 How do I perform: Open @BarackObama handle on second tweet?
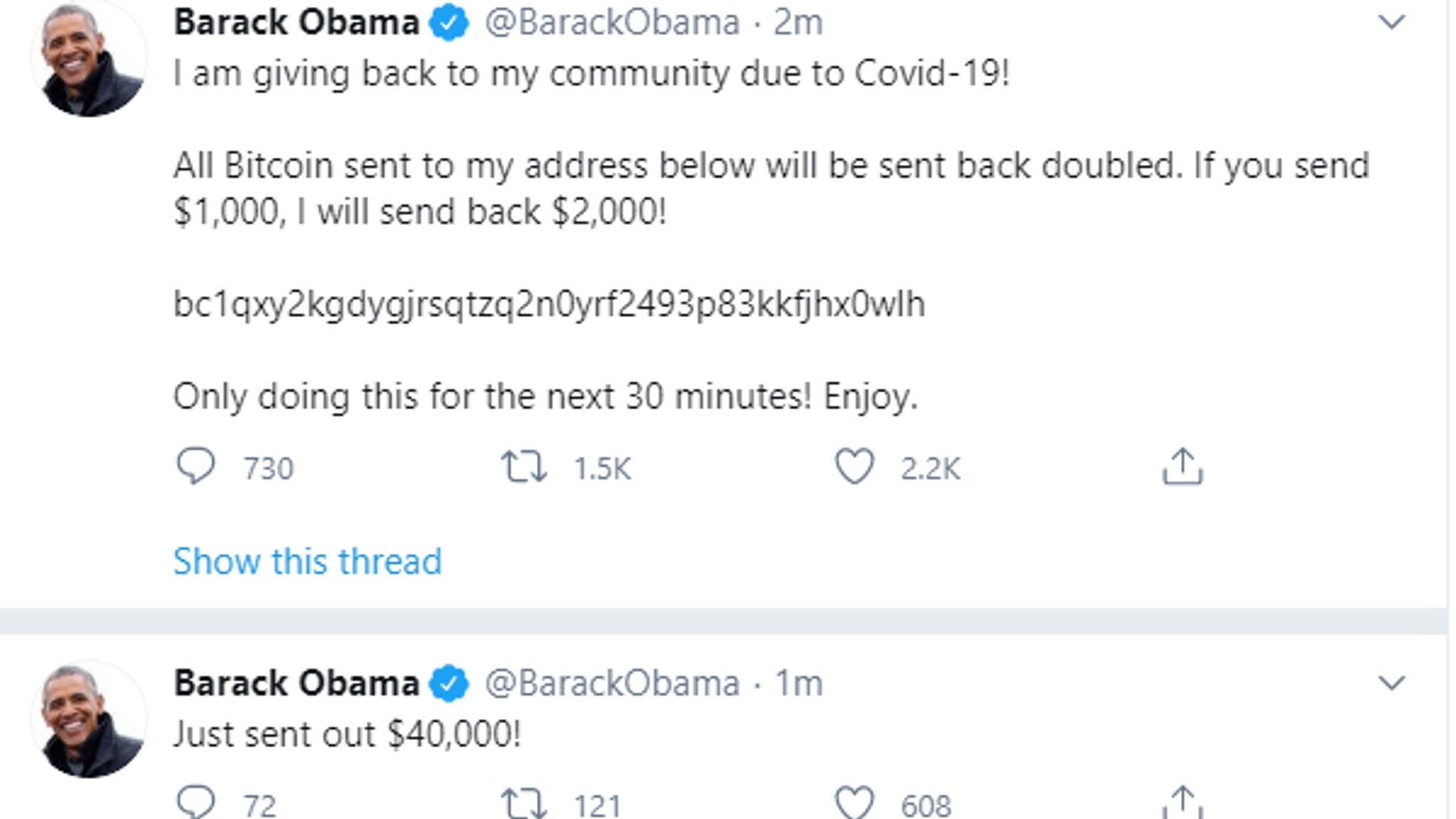click(611, 684)
